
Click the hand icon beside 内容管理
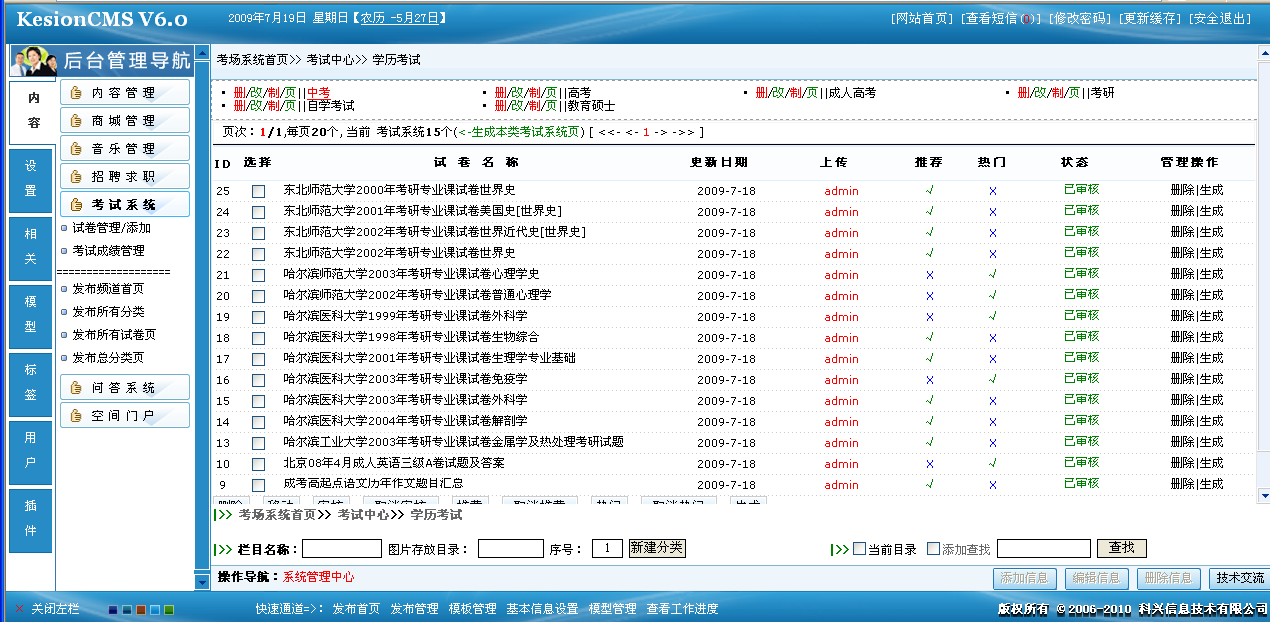click(x=76, y=93)
